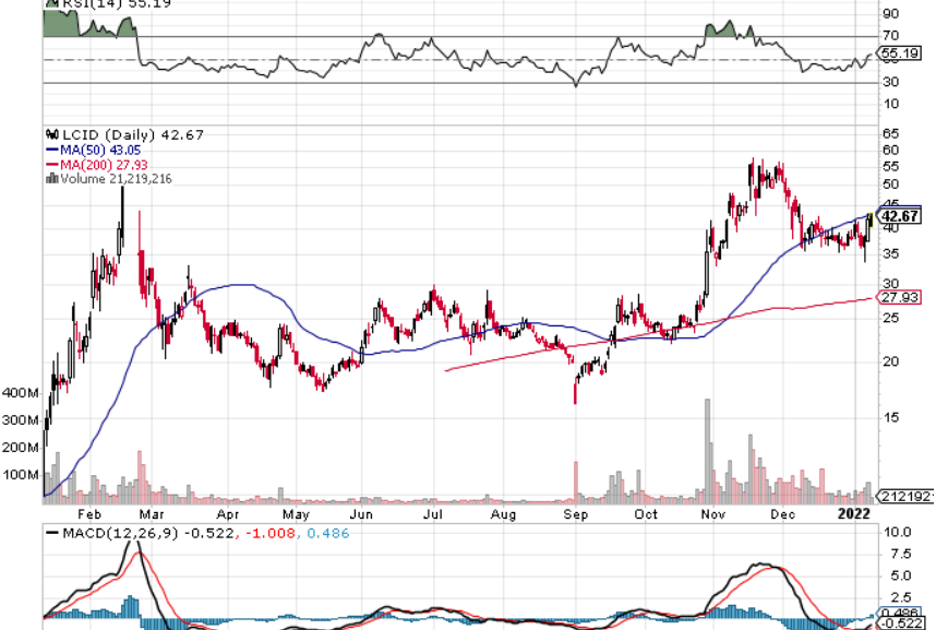Click the '50' price scale label
This screenshot has width=936, height=630.
point(891,185)
